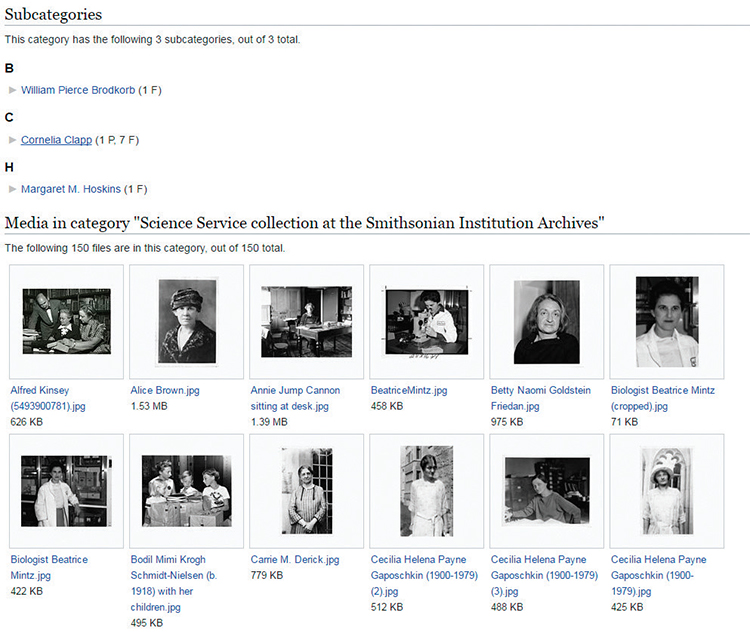Select the '1.53 MB' file size text
Image resolution: width=750 pixels, height=634 pixels.
(149, 406)
